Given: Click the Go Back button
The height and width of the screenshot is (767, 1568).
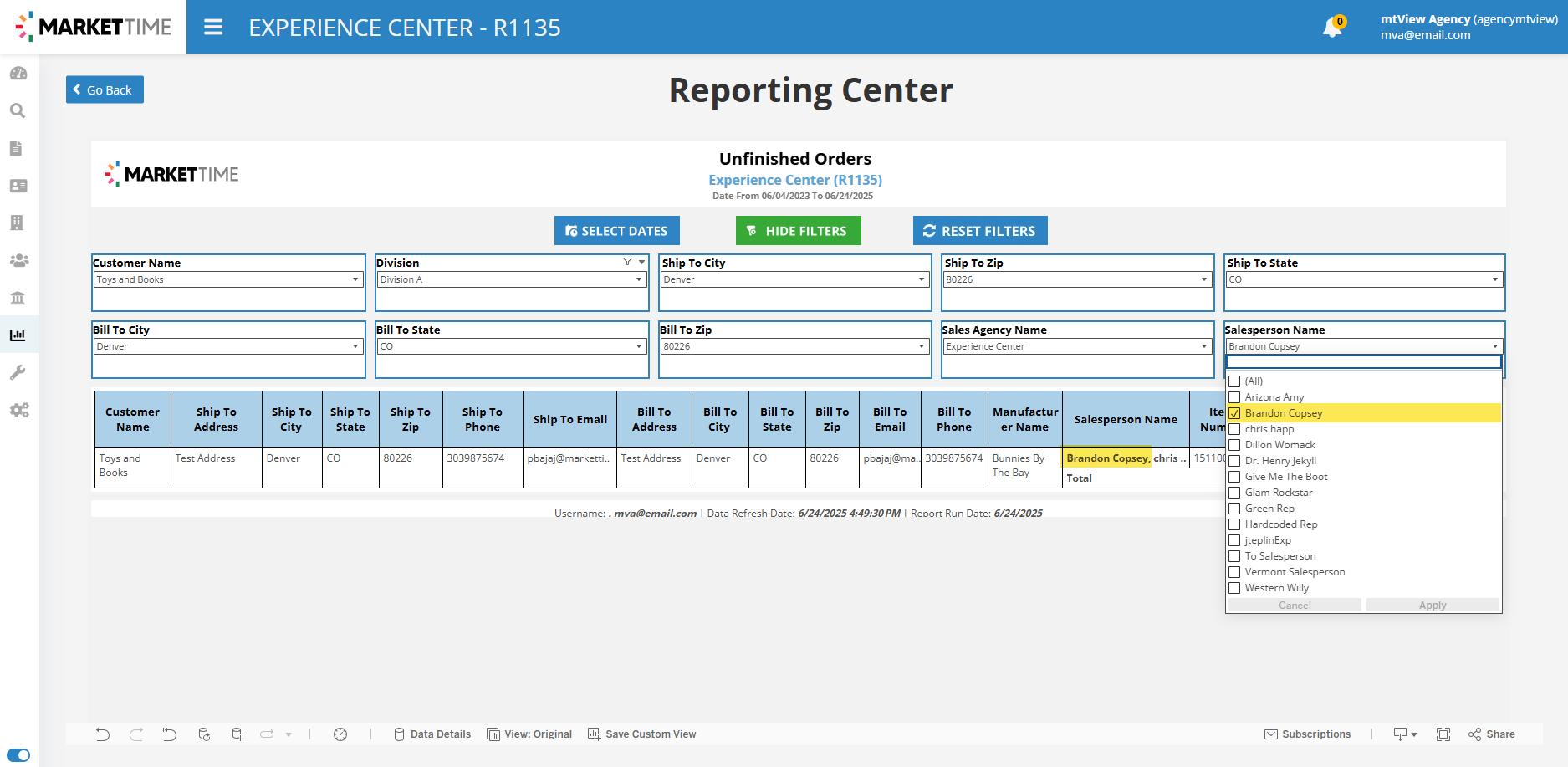Looking at the screenshot, I should (105, 89).
